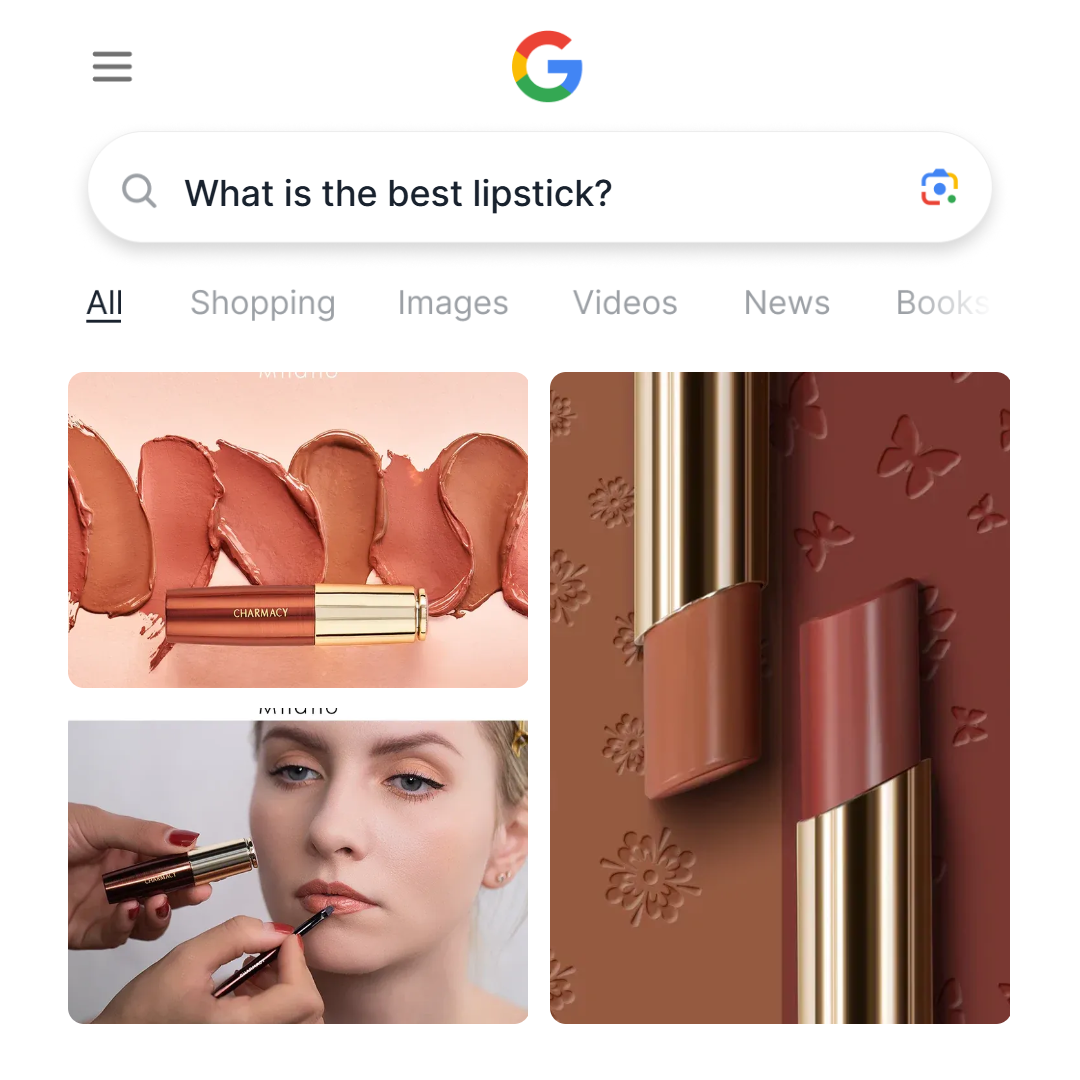The image size is (1080, 1080).
Task: Select the All tab
Action: (x=104, y=303)
